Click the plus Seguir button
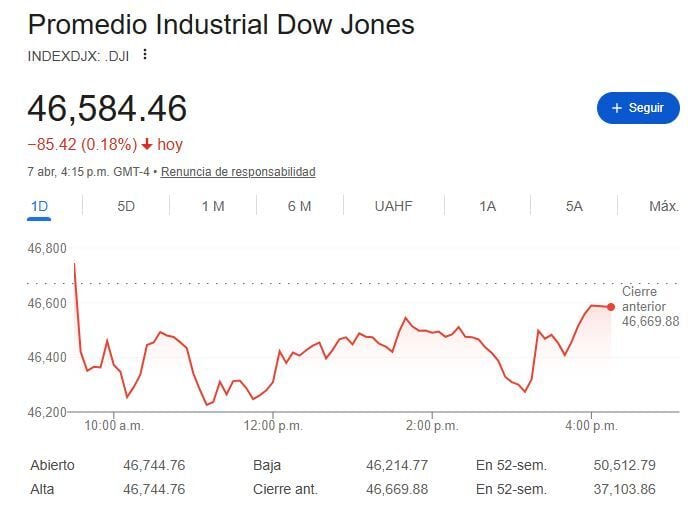The width and height of the screenshot is (694, 524). click(x=637, y=108)
